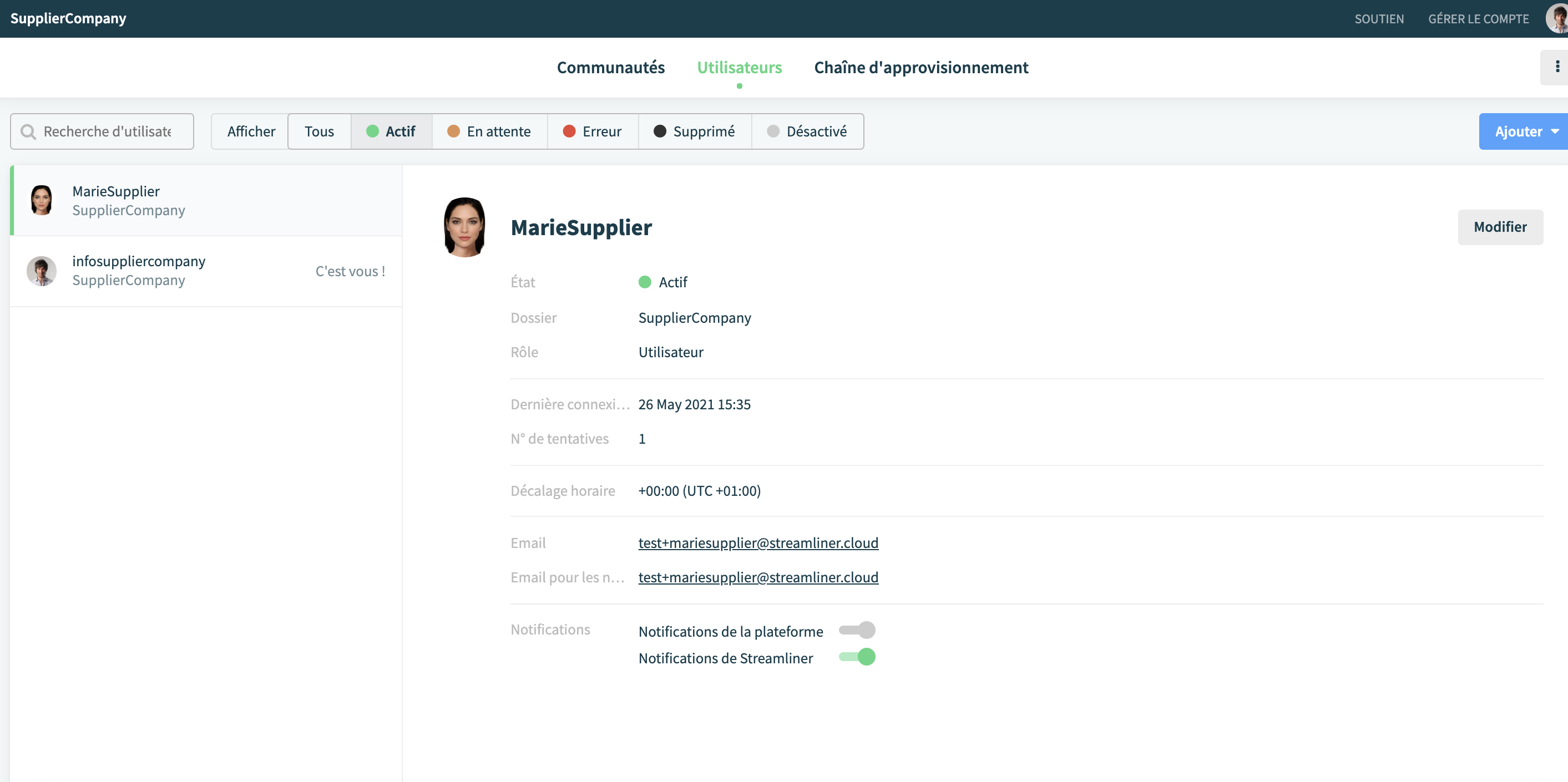
Task: Select infosuppliercompany's avatar in the user list
Action: pos(42,271)
